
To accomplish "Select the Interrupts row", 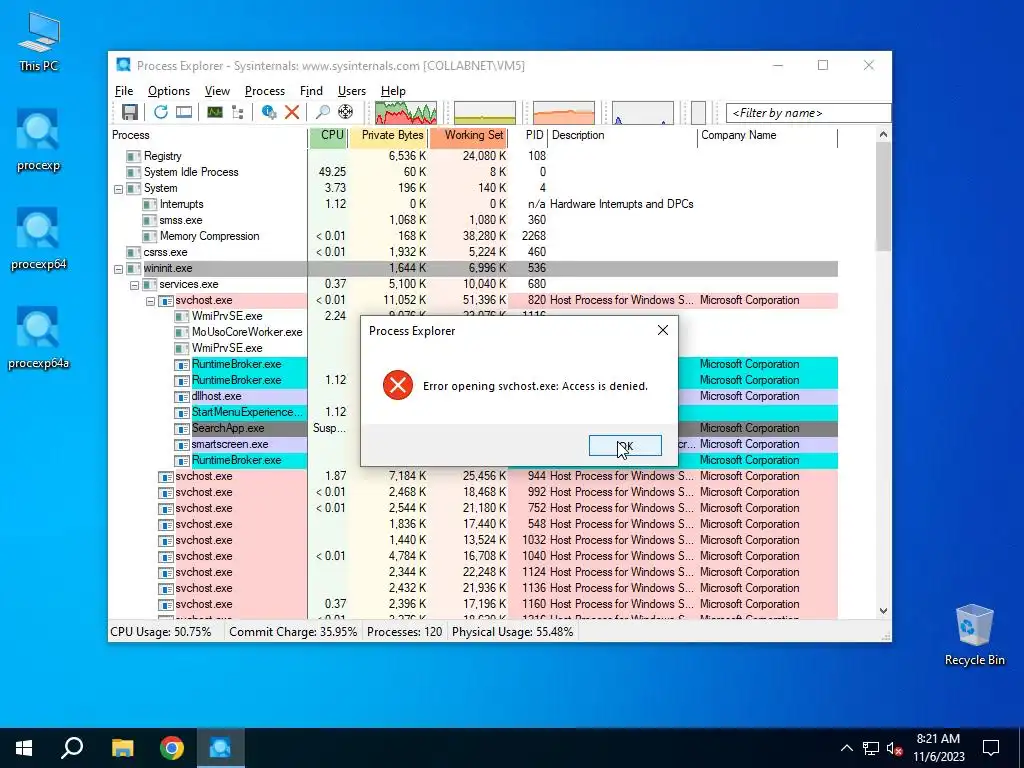I will pyautogui.click(x=473, y=204).
